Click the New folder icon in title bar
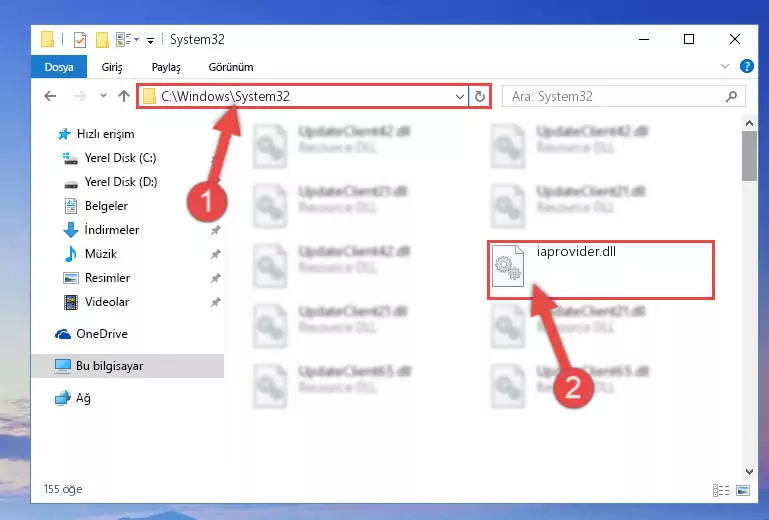Viewport: 769px width, 520px height. pyautogui.click(x=102, y=39)
